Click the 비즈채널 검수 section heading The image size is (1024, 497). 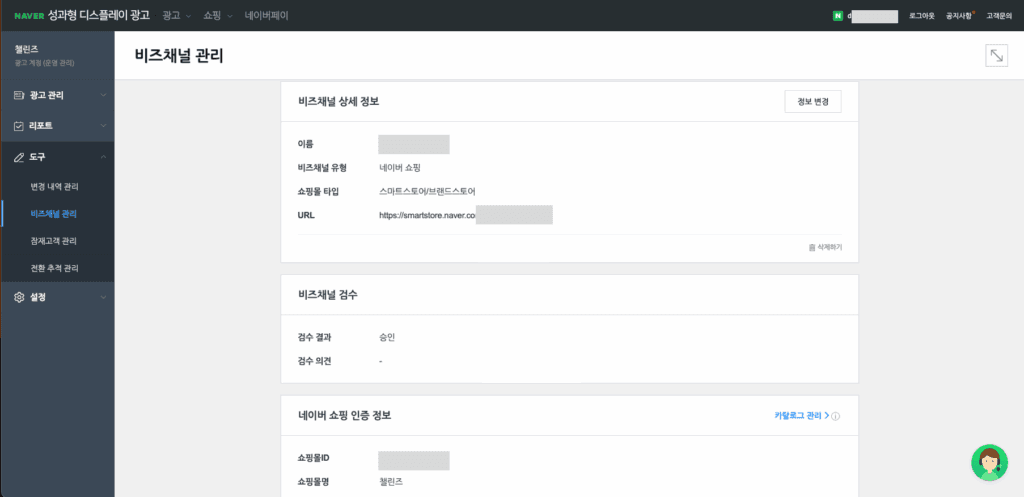(x=327, y=294)
